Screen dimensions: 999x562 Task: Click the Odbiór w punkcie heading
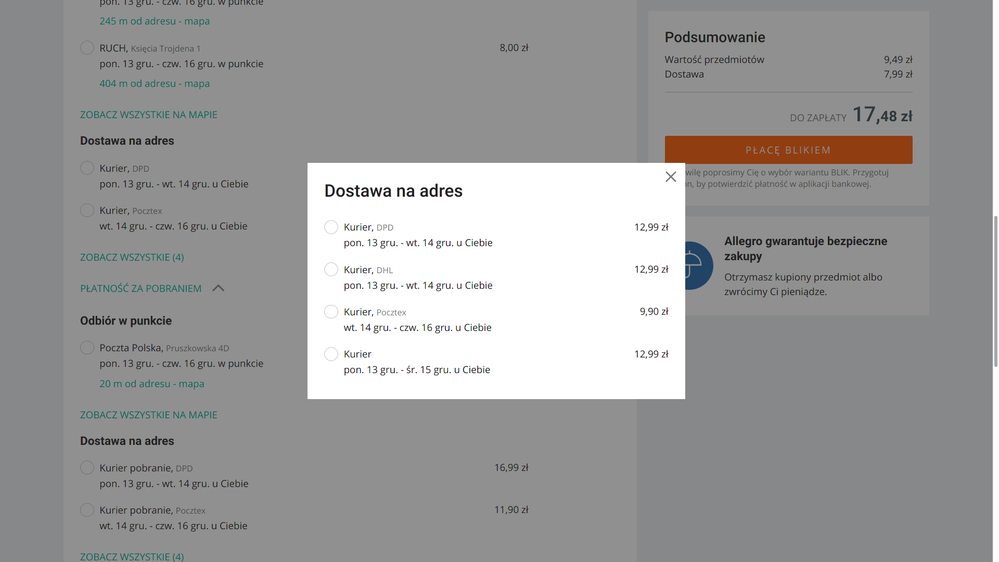coord(126,321)
